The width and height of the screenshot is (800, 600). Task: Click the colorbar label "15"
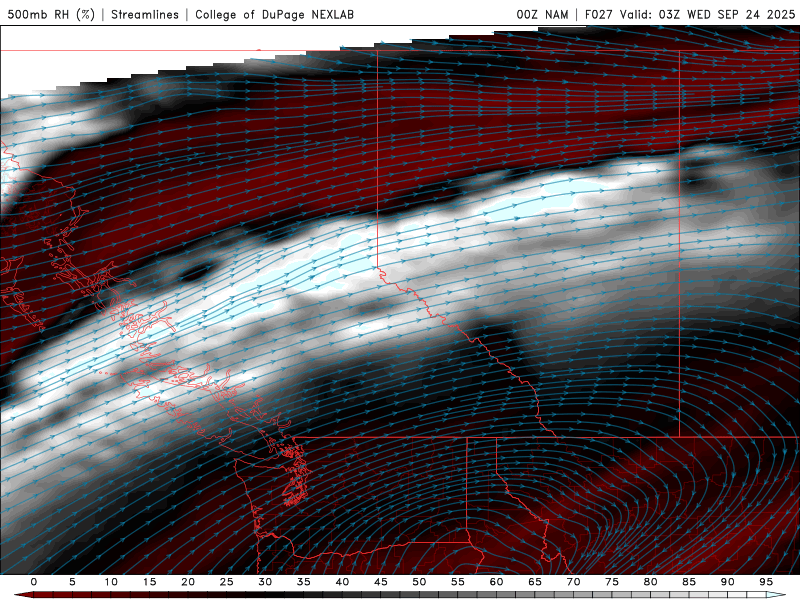(149, 582)
